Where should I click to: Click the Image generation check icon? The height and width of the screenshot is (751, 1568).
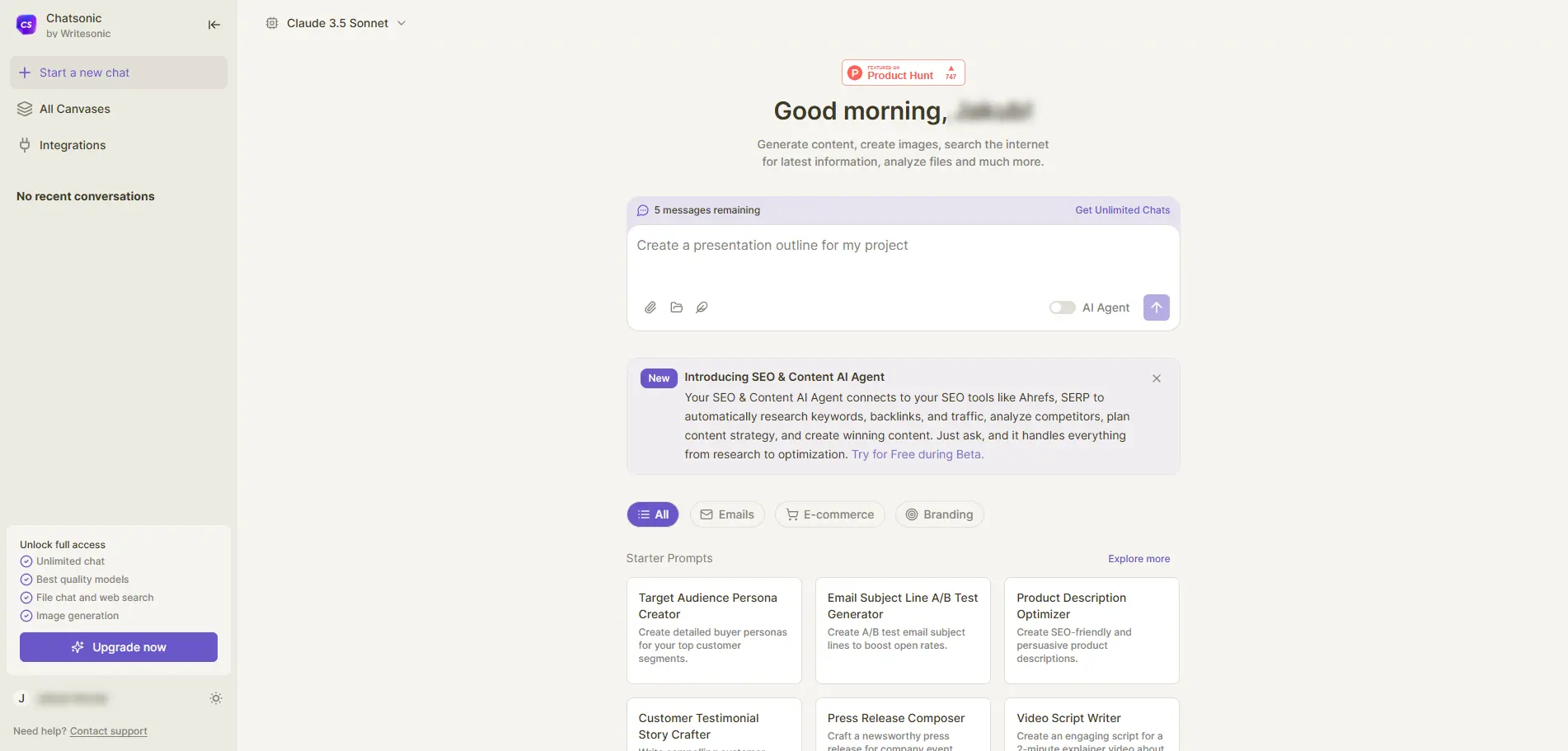[x=26, y=616]
